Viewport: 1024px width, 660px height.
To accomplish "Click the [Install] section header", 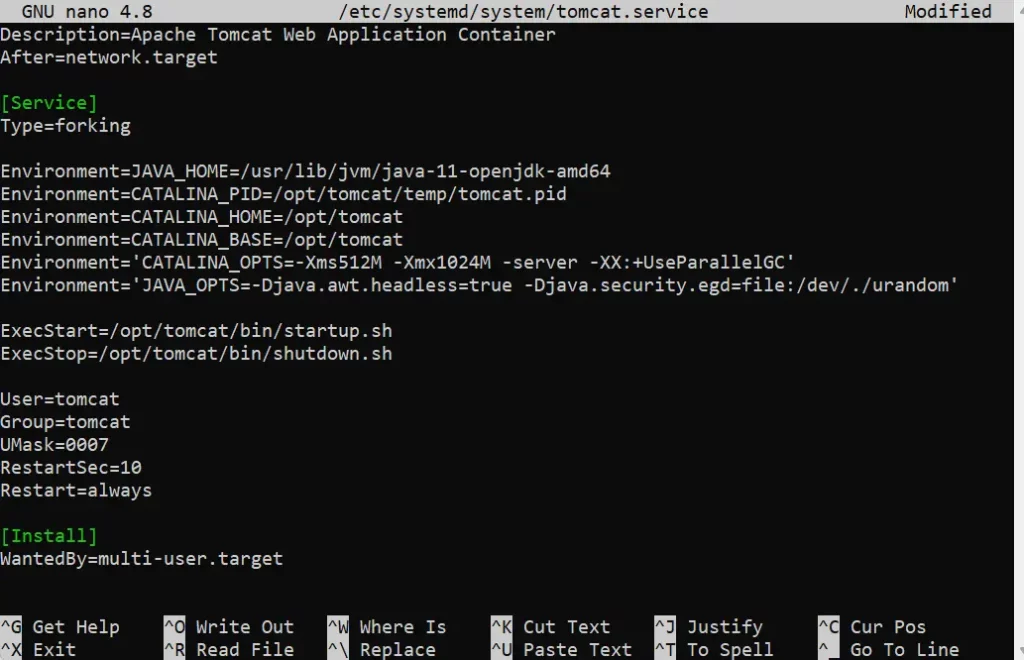I will click(x=49, y=536).
